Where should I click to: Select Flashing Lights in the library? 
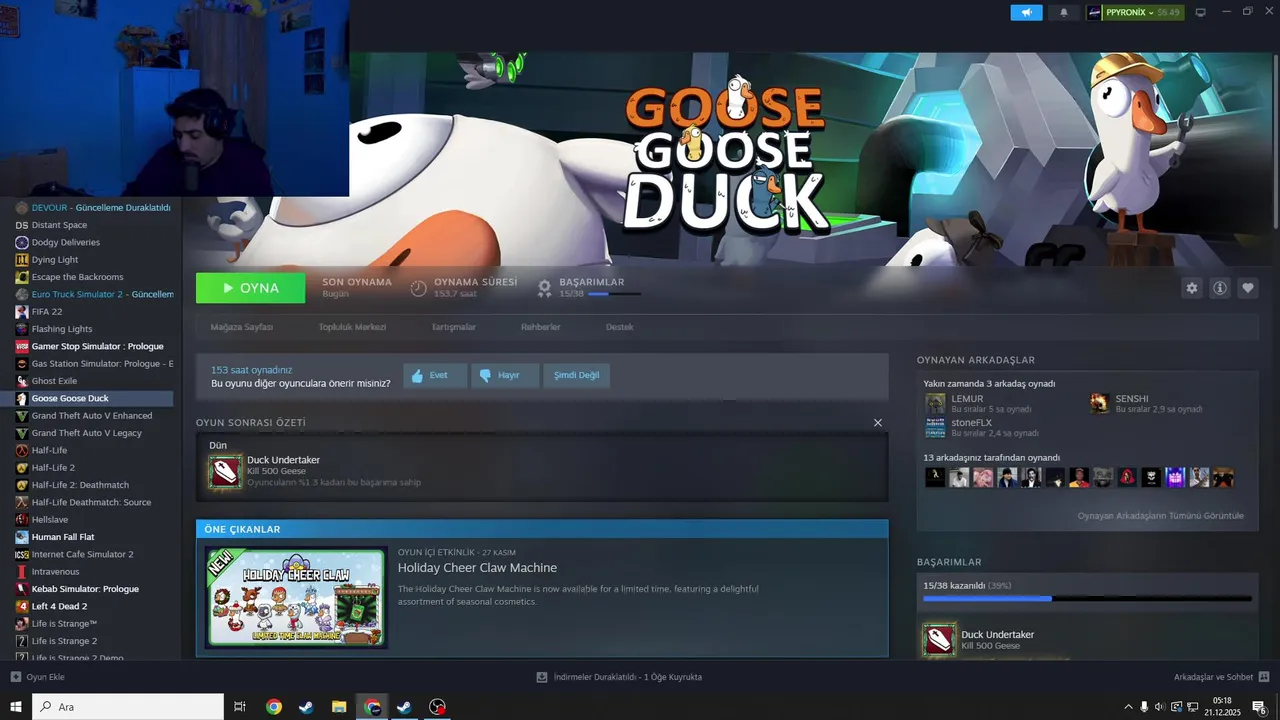pyautogui.click(x=62, y=329)
